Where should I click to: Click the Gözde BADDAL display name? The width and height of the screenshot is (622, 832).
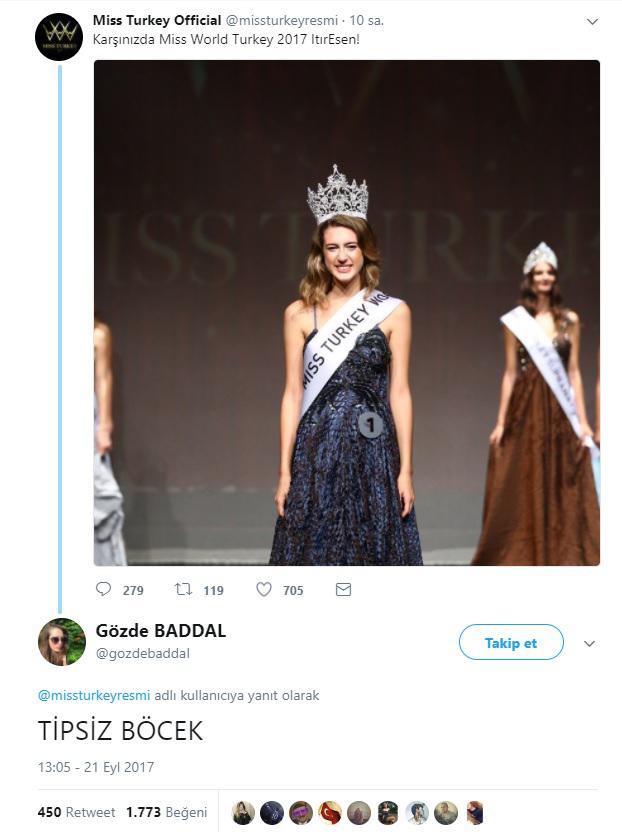point(161,631)
